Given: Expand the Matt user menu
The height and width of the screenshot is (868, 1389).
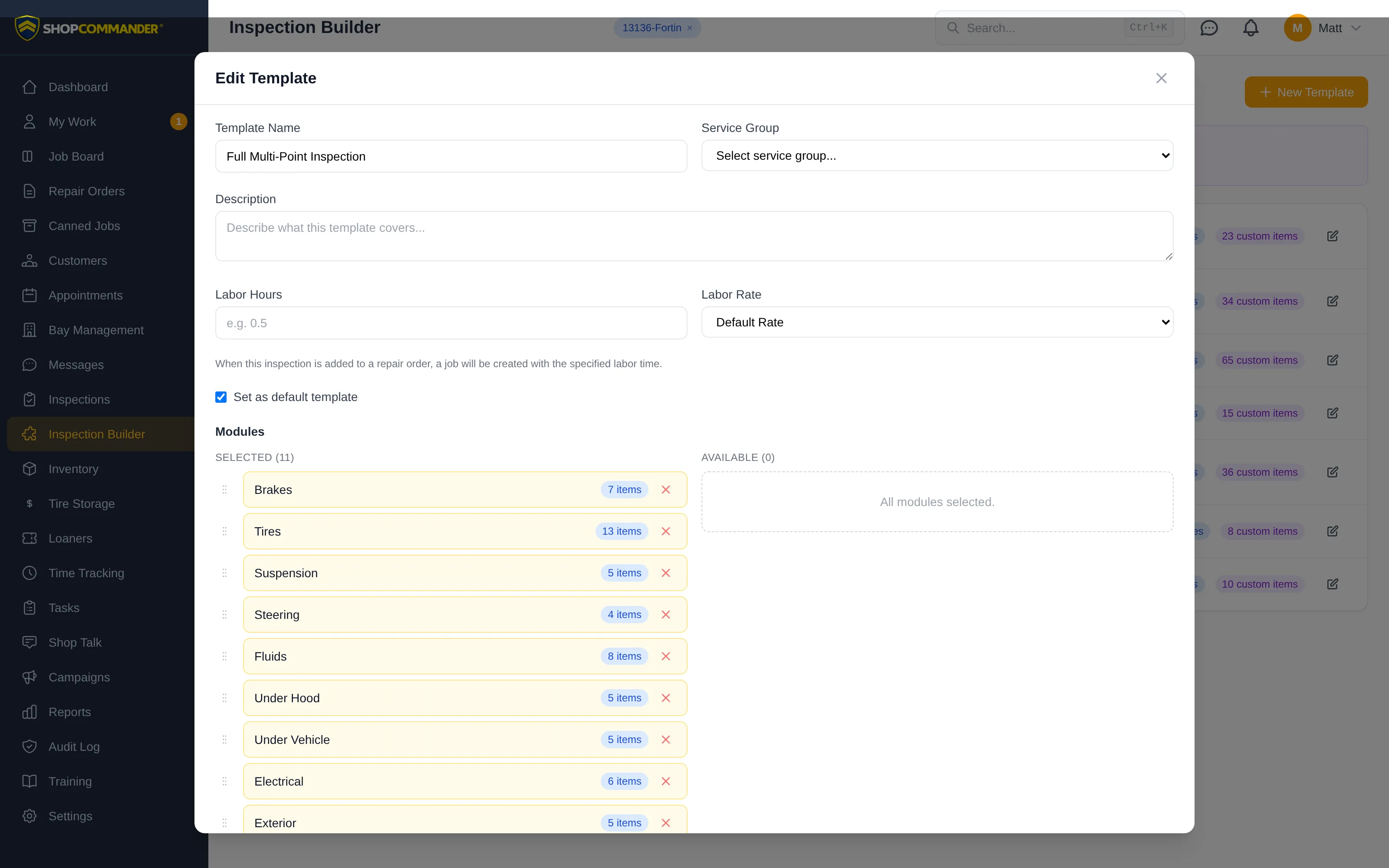Looking at the screenshot, I should pyautogui.click(x=1323, y=28).
